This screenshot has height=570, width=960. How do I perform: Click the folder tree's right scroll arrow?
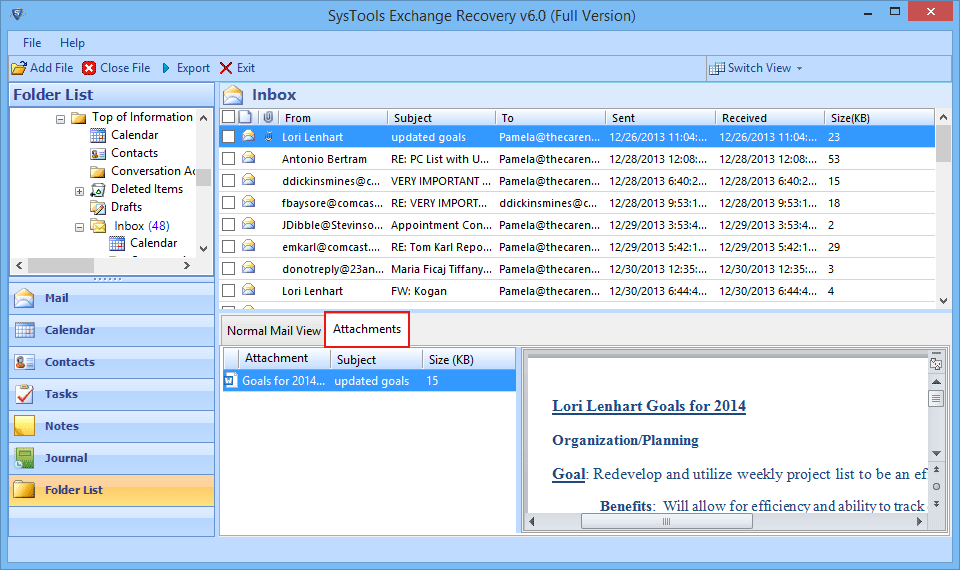pyautogui.click(x=187, y=266)
